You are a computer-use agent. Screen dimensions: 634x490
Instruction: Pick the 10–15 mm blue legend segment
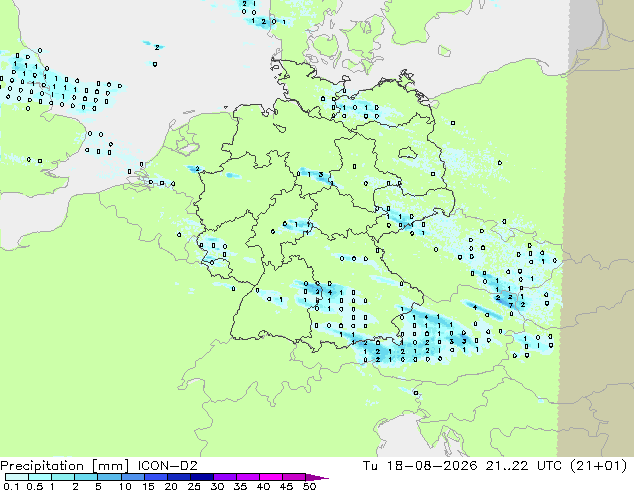(x=132, y=477)
